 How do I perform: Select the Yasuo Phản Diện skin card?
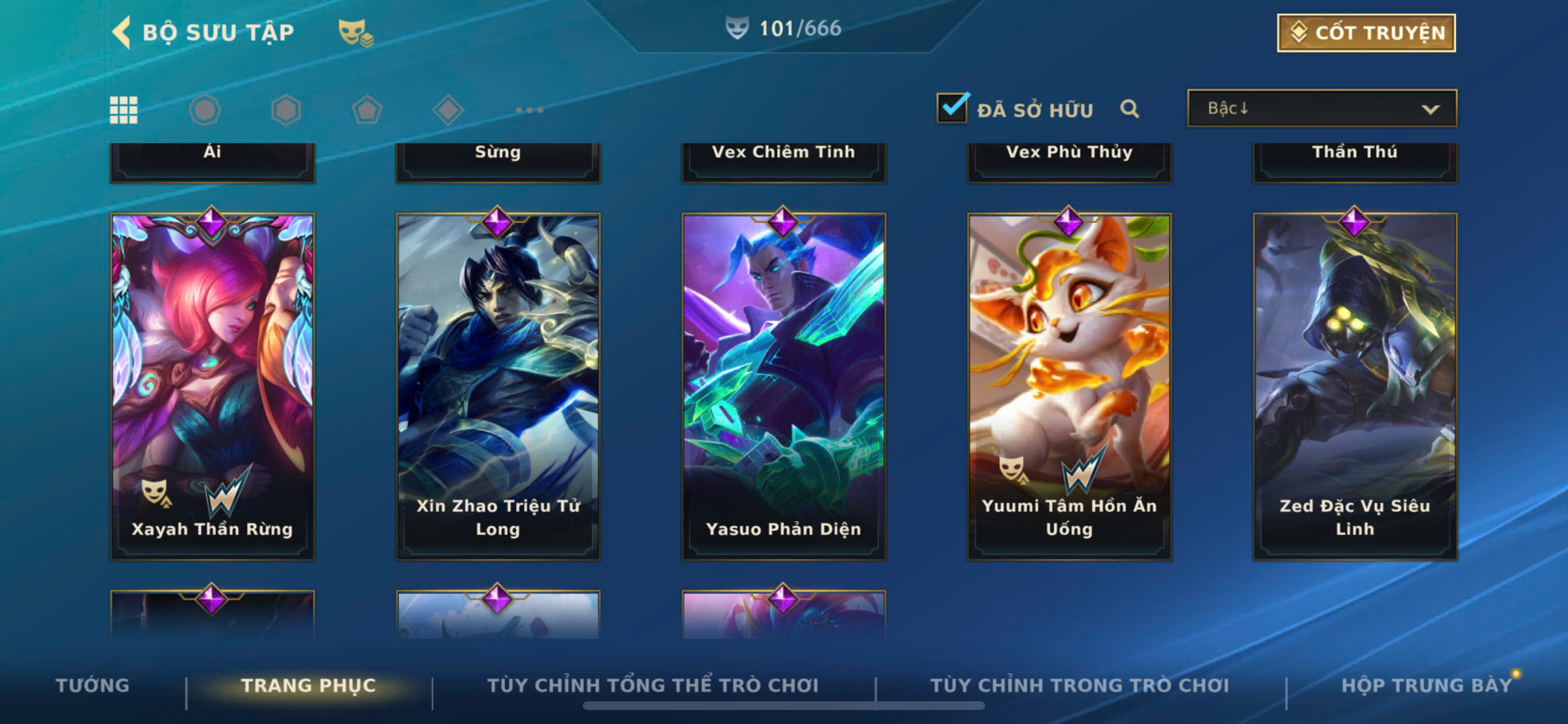pyautogui.click(x=783, y=385)
